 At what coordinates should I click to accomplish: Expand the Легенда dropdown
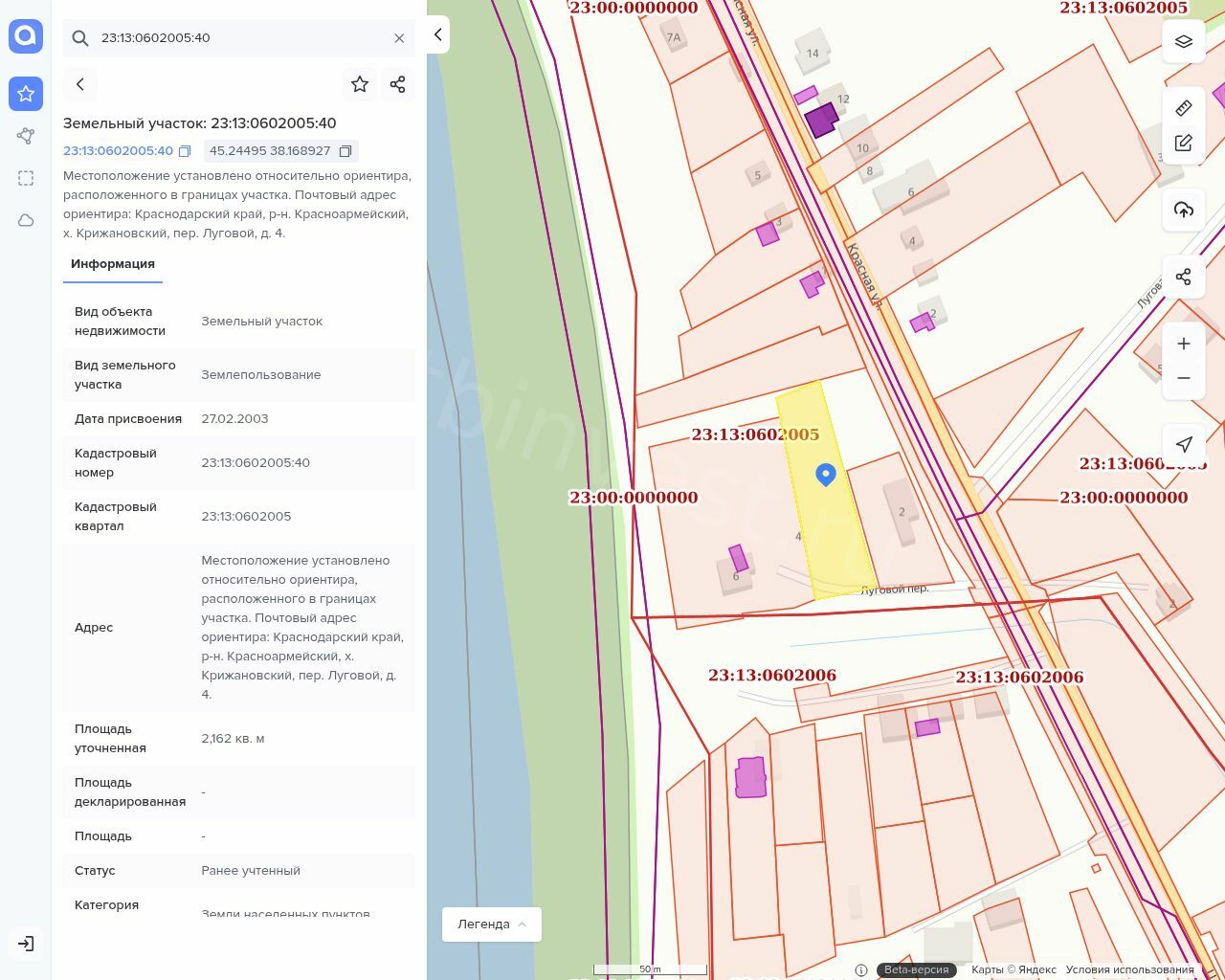point(492,924)
